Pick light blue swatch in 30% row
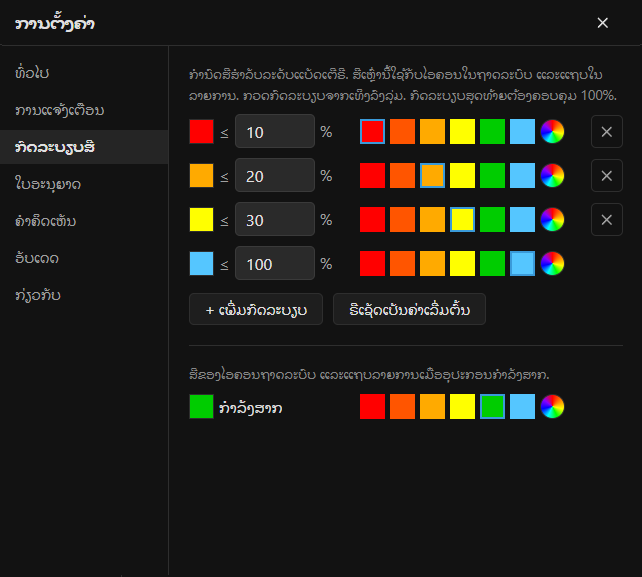Screen dimensions: 642x577 522,219
